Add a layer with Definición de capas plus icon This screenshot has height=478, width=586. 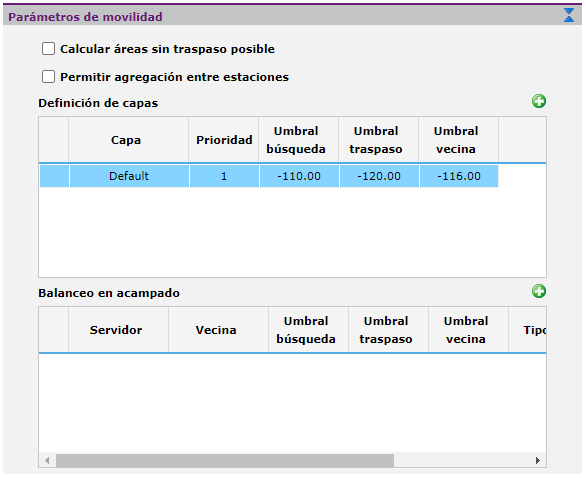[539, 101]
